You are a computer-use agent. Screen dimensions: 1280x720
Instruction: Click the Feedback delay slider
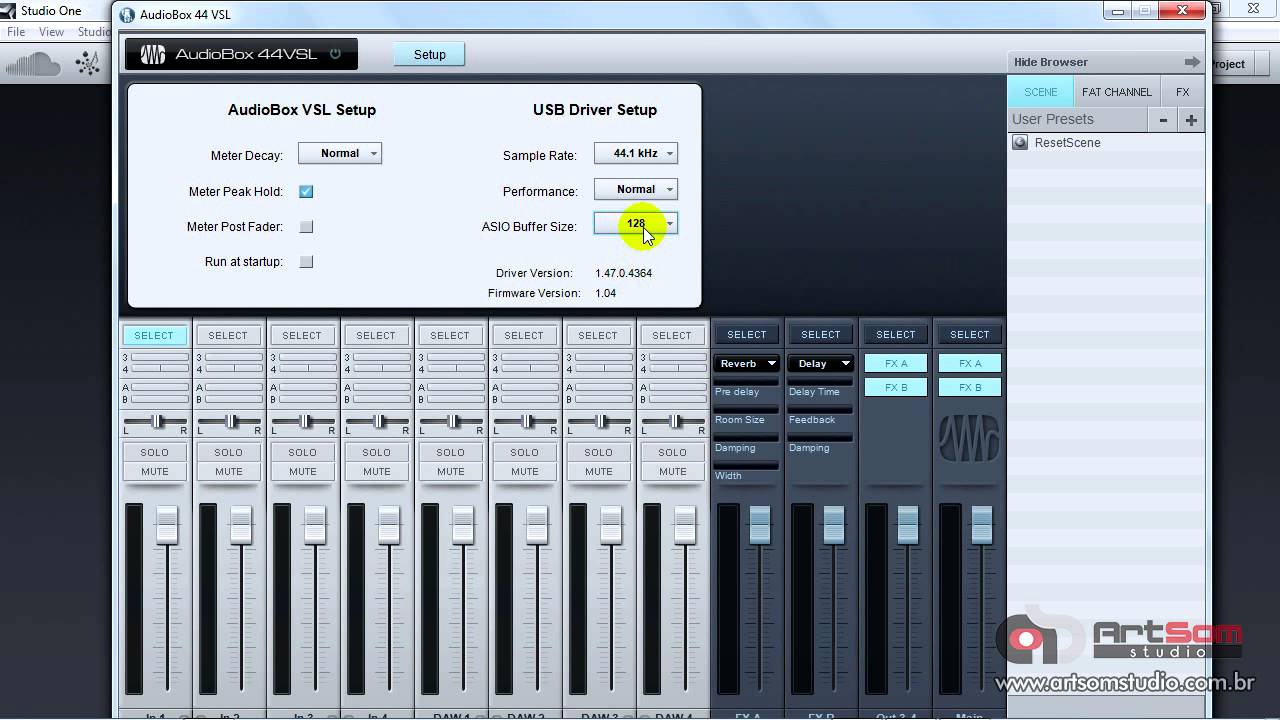[x=820, y=410]
